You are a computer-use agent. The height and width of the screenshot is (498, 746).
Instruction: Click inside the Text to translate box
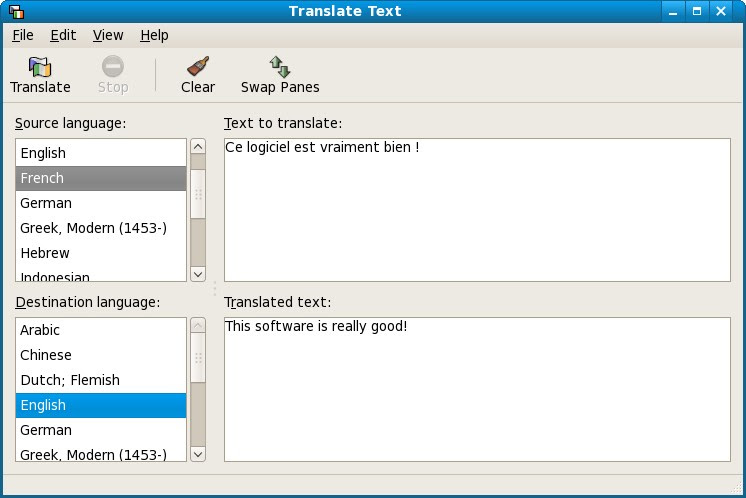click(477, 210)
